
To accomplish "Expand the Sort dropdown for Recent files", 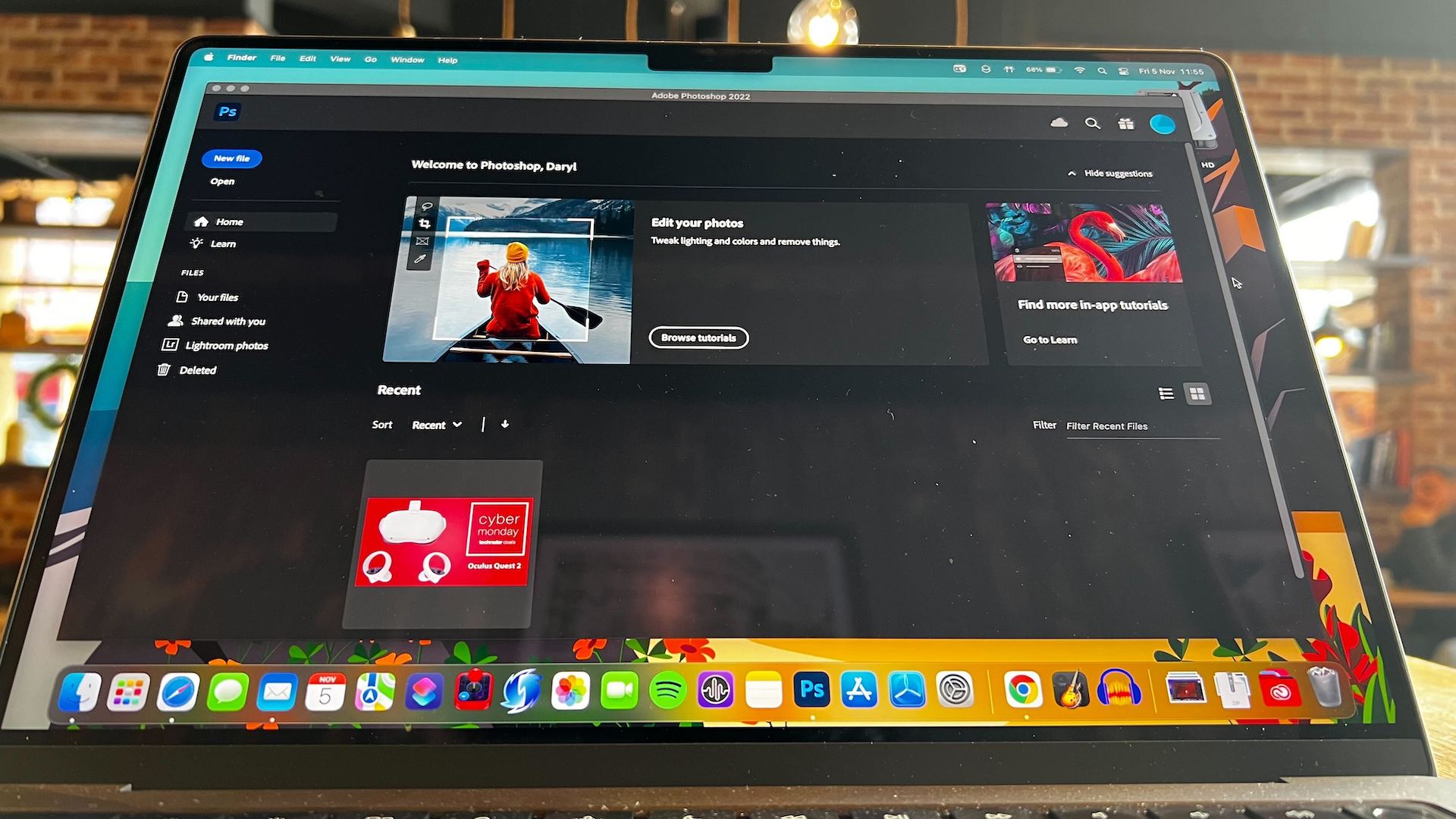I will [x=436, y=425].
